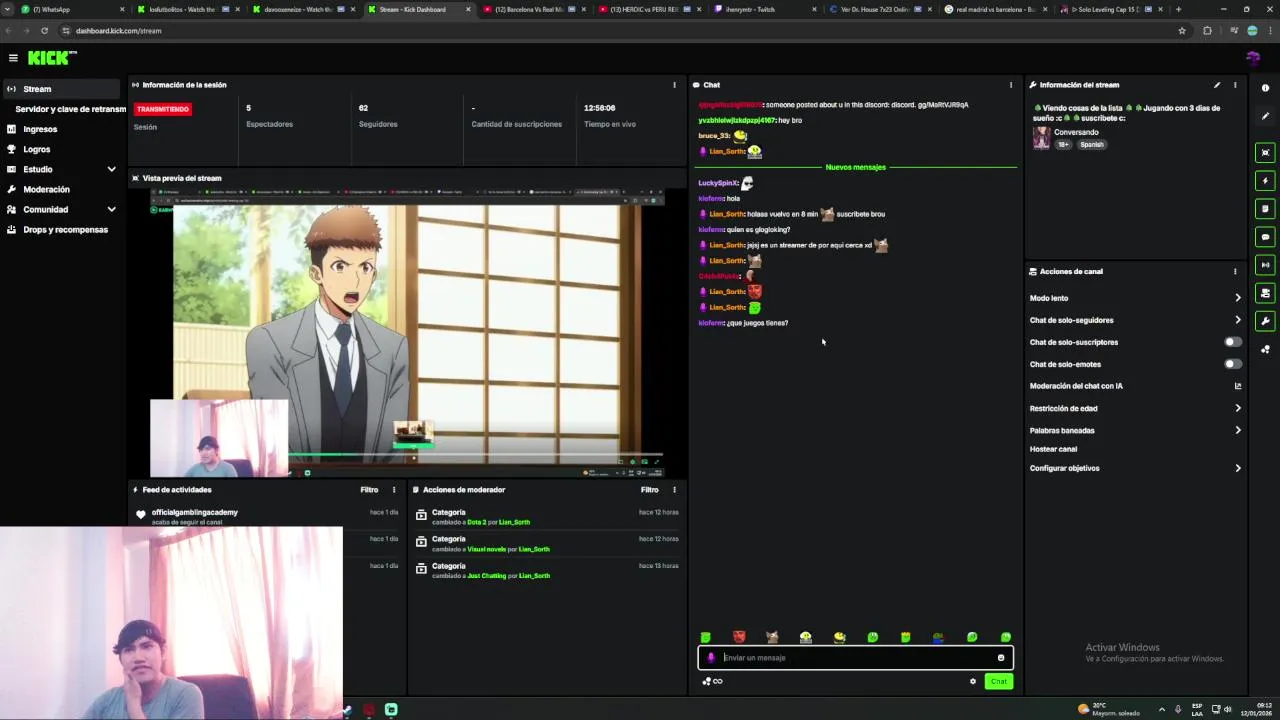1280x720 pixels.
Task: Toggle the chat bubble panel icon
Action: pos(1265,237)
